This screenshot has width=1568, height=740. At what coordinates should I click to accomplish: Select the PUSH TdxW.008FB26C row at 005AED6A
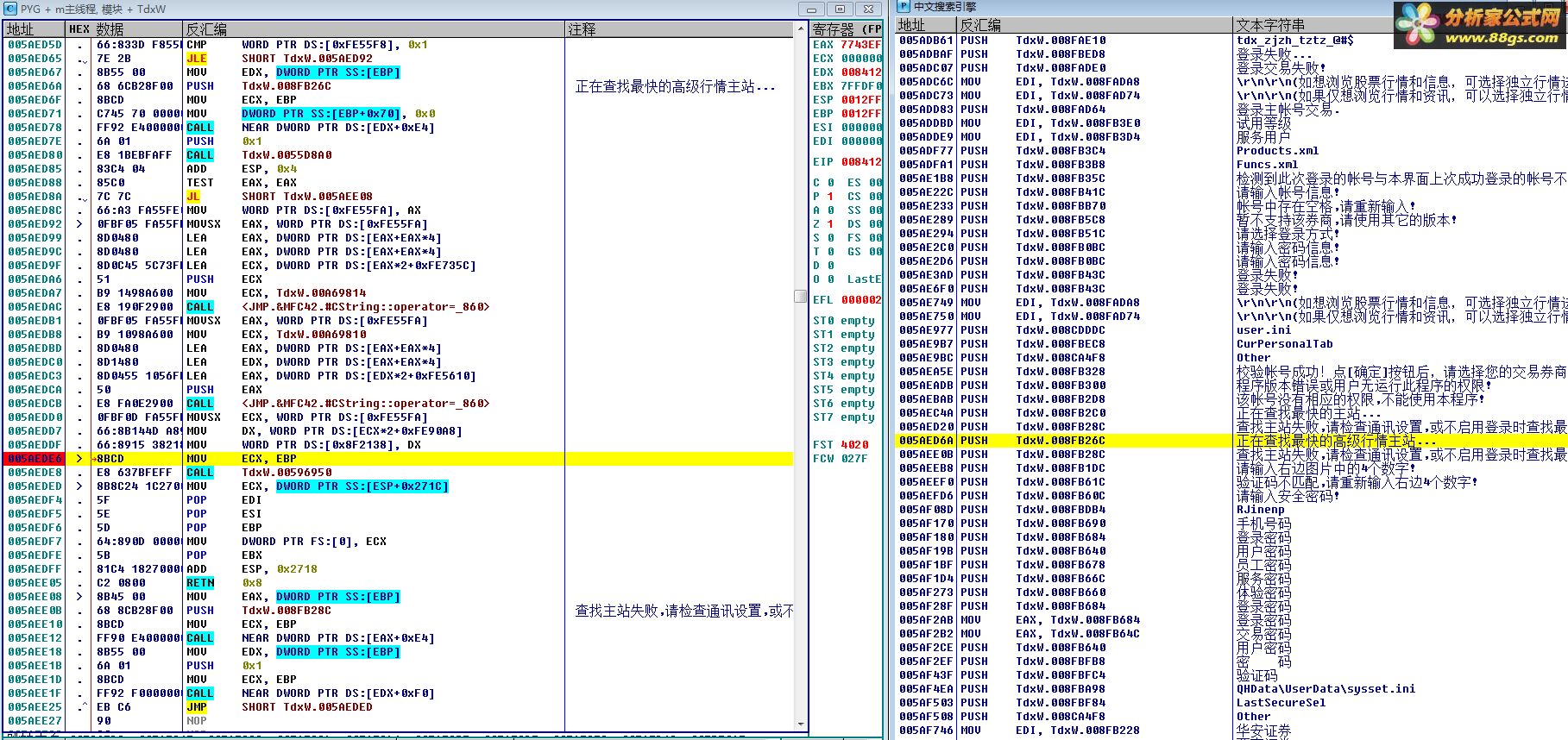[399, 86]
